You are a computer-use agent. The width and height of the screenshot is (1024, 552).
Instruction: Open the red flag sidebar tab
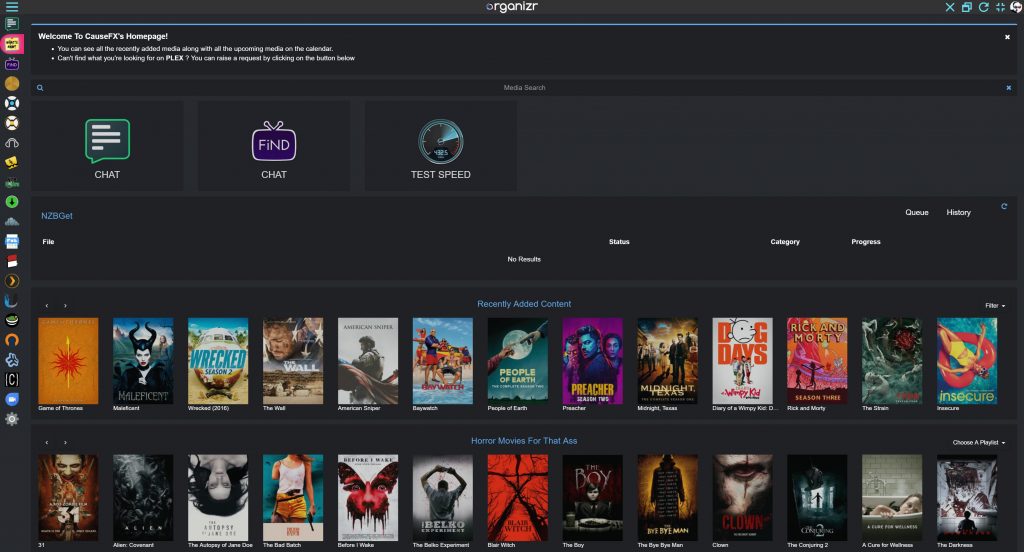click(12, 261)
